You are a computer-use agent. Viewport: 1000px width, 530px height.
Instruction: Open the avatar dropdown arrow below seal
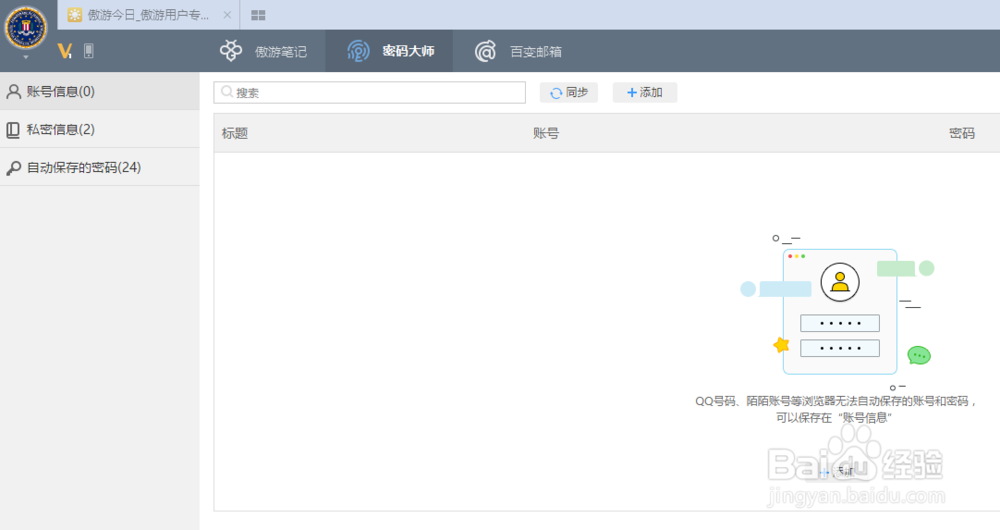(x=26, y=57)
